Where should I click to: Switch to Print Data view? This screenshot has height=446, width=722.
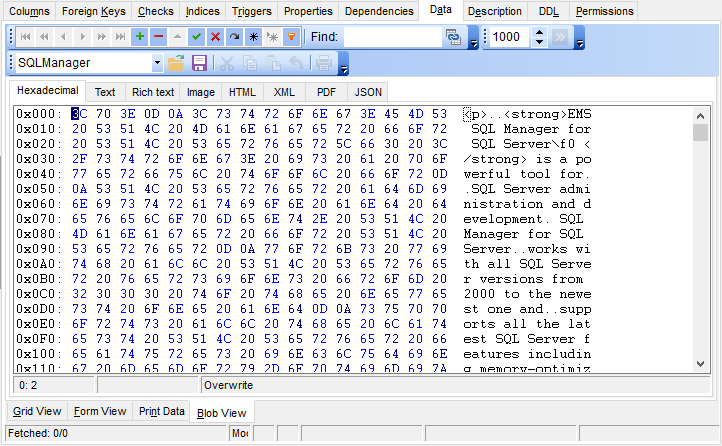click(162, 411)
